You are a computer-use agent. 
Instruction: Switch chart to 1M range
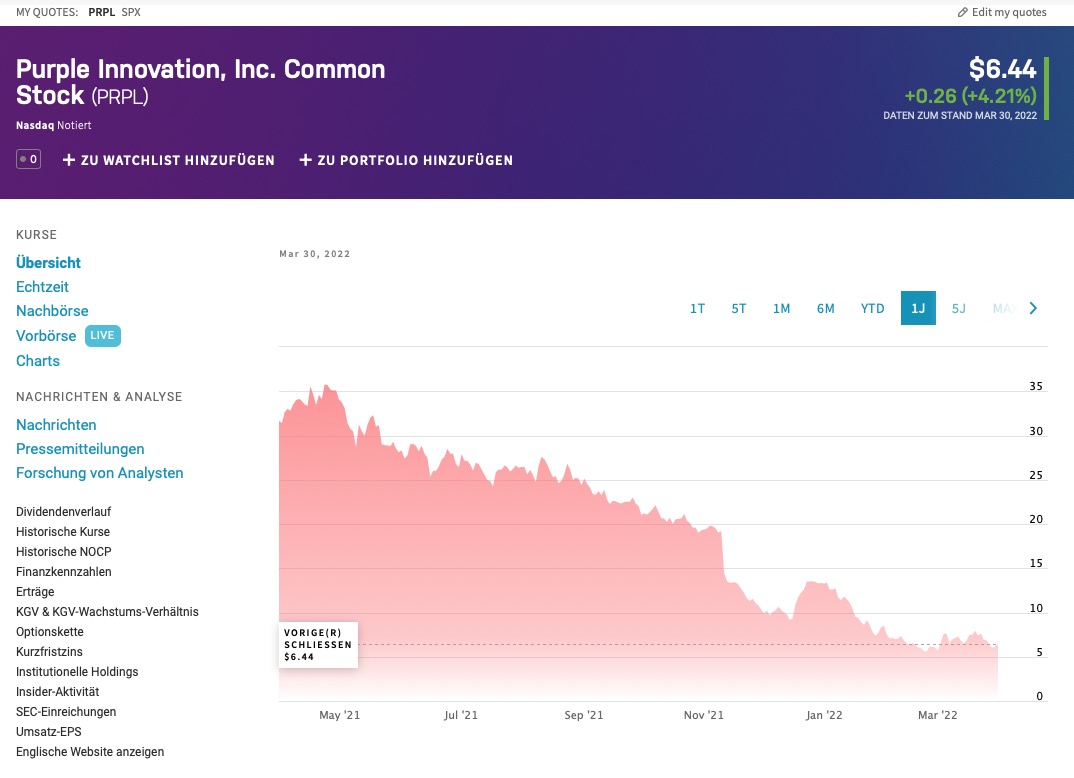click(782, 308)
